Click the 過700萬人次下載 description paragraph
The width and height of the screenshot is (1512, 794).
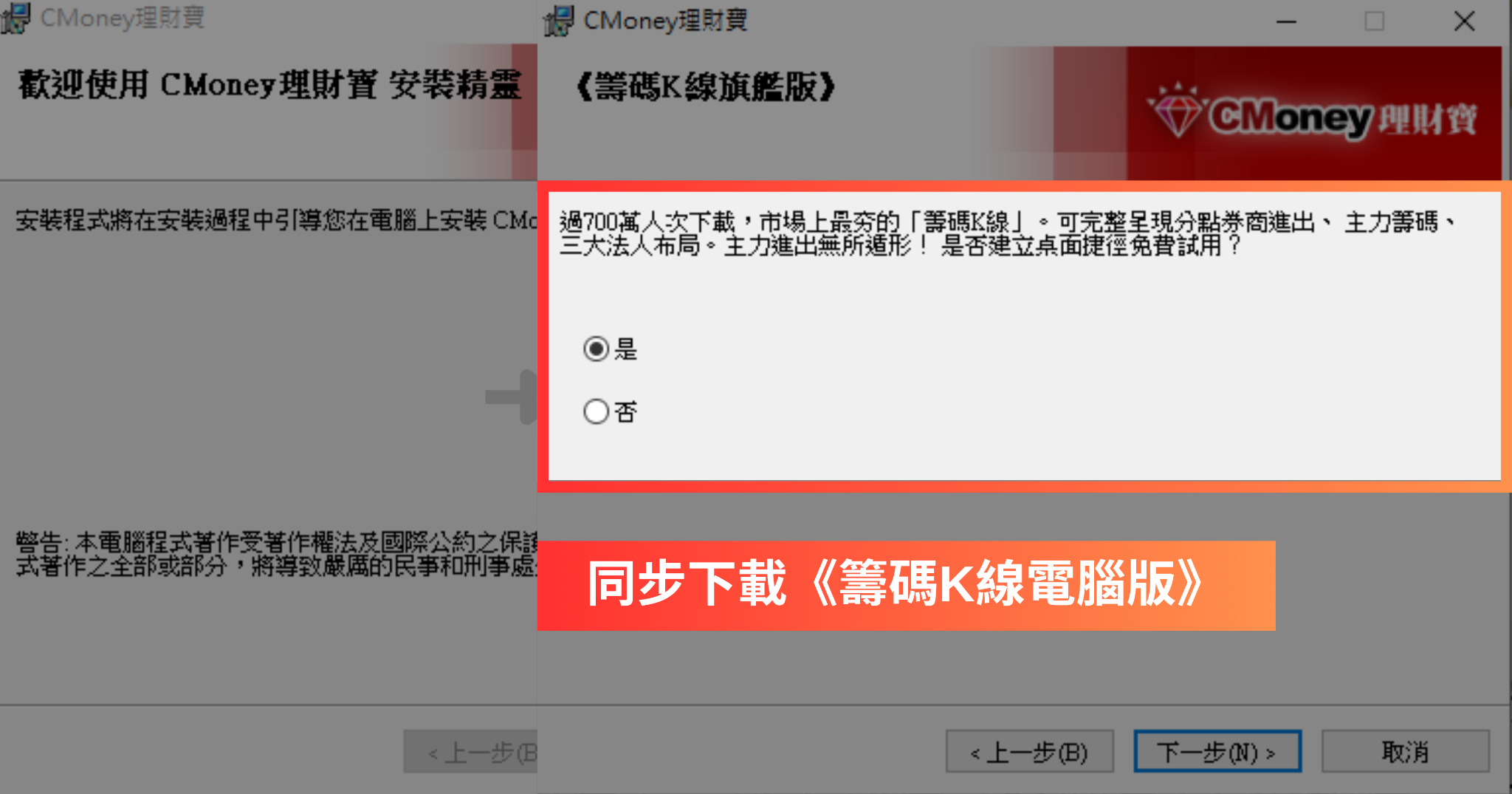tap(1008, 233)
